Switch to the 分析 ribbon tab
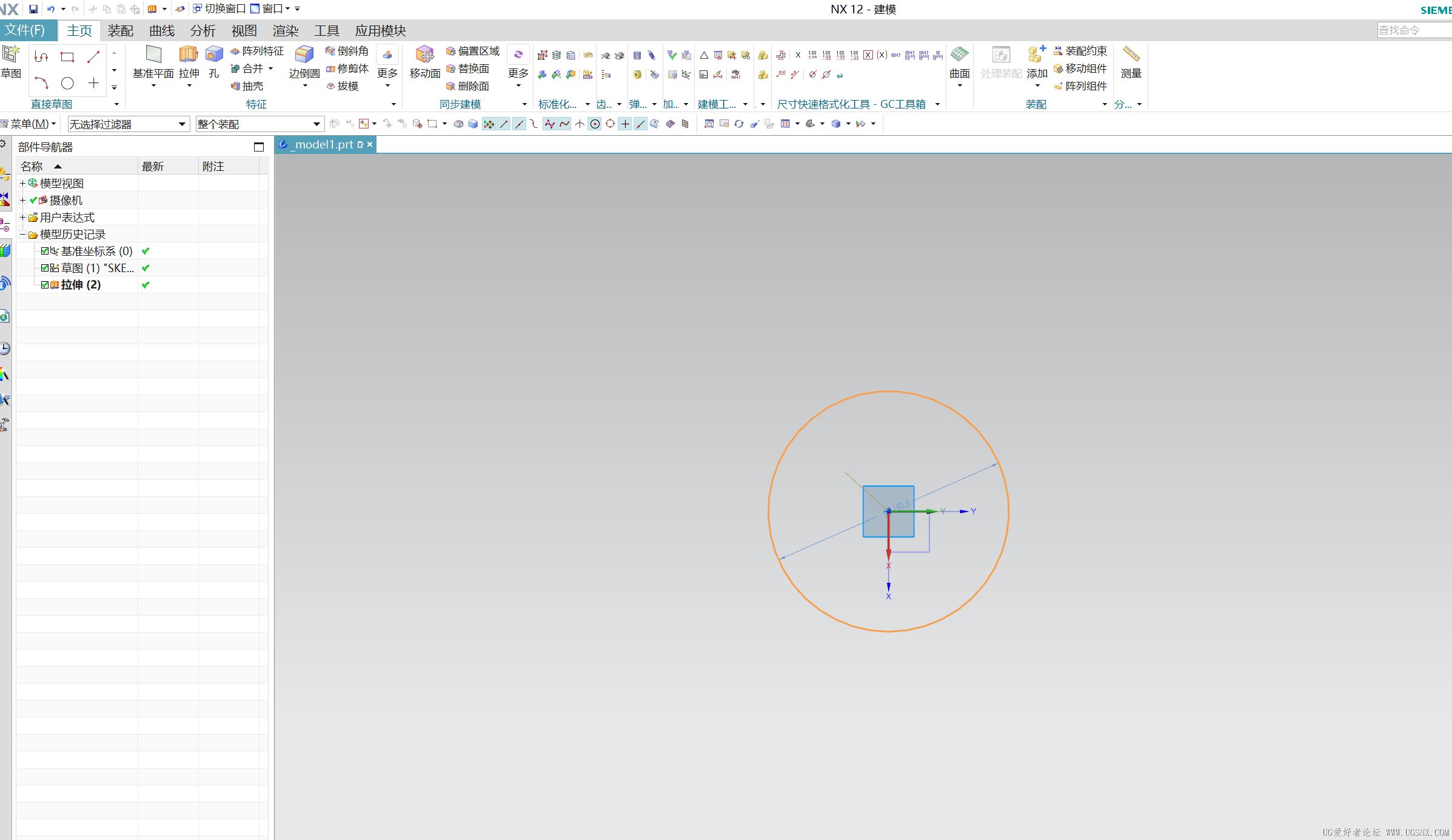 pyautogui.click(x=203, y=30)
